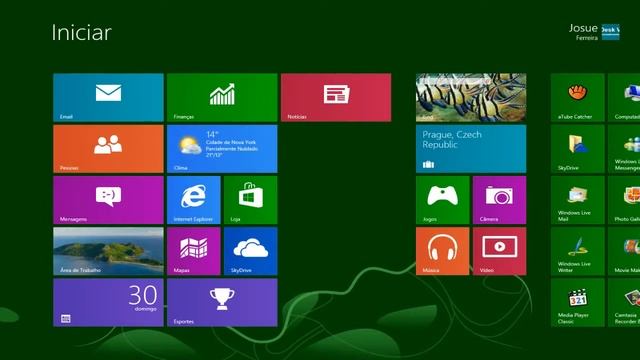Open the calendar tile showing 30 domingo
The width and height of the screenshot is (640, 360).
pyautogui.click(x=108, y=302)
